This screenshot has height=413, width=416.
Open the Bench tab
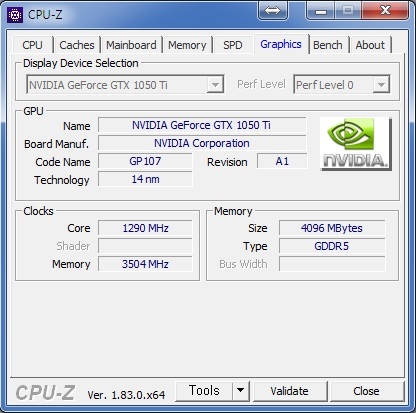(x=328, y=45)
